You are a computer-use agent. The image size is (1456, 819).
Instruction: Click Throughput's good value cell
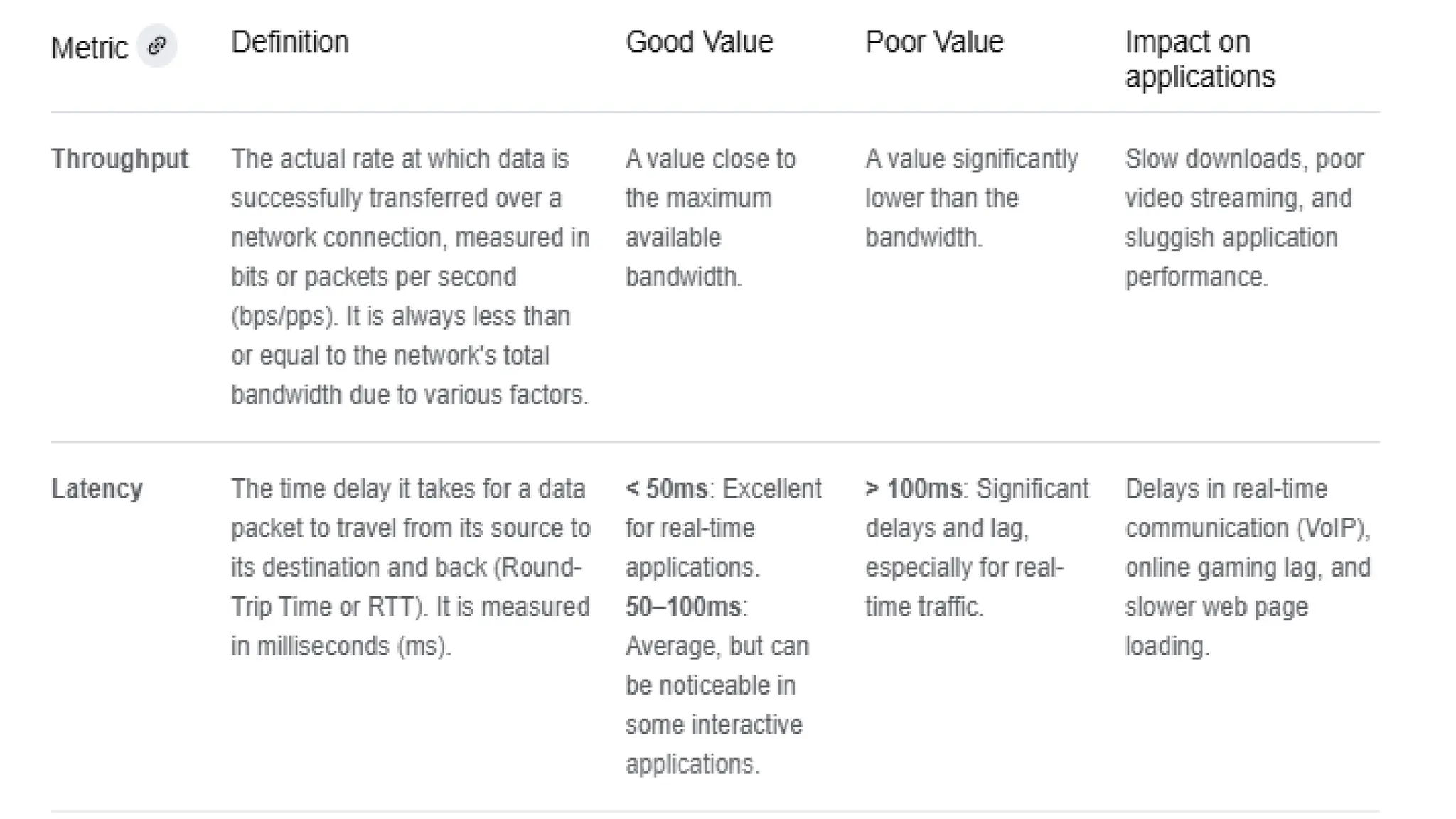pyautogui.click(x=710, y=217)
